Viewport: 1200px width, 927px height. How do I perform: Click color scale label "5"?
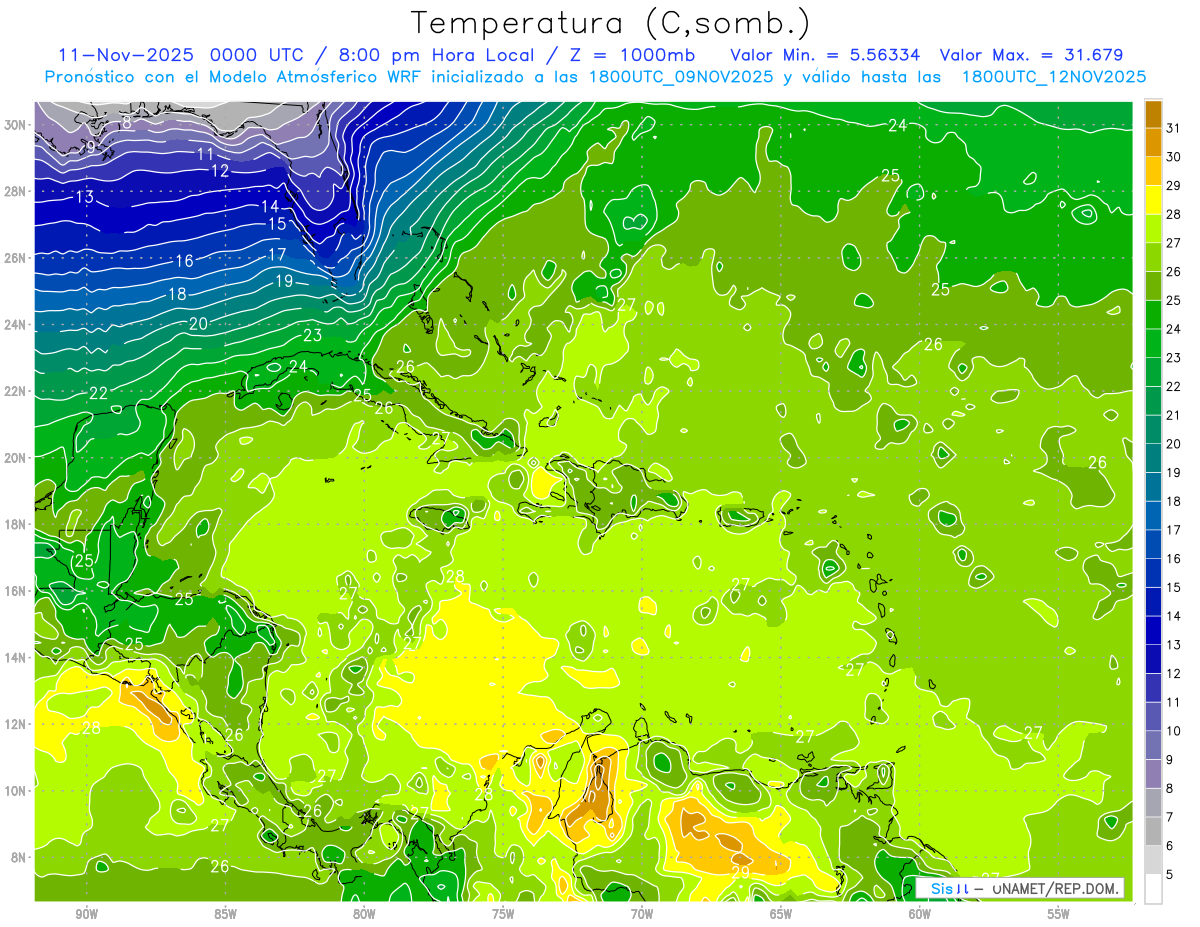point(1170,874)
